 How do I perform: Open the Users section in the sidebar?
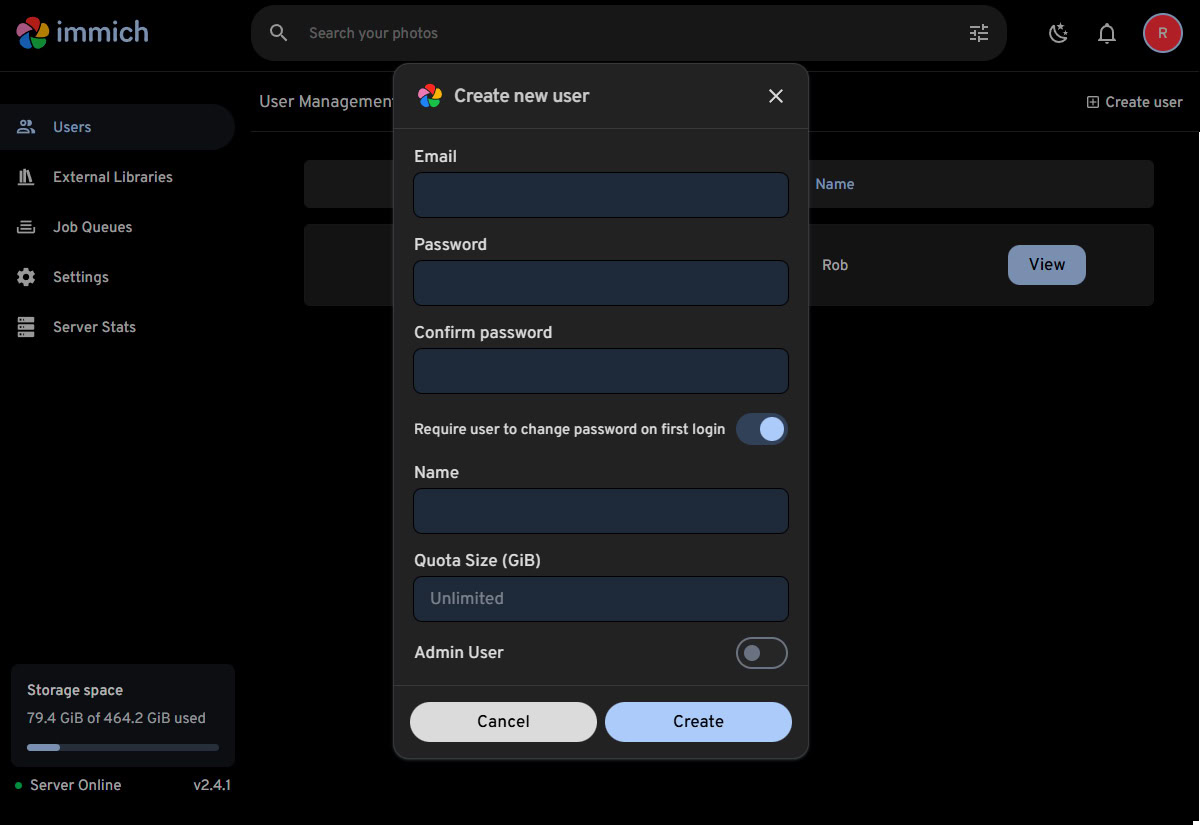pyautogui.click(x=71, y=126)
